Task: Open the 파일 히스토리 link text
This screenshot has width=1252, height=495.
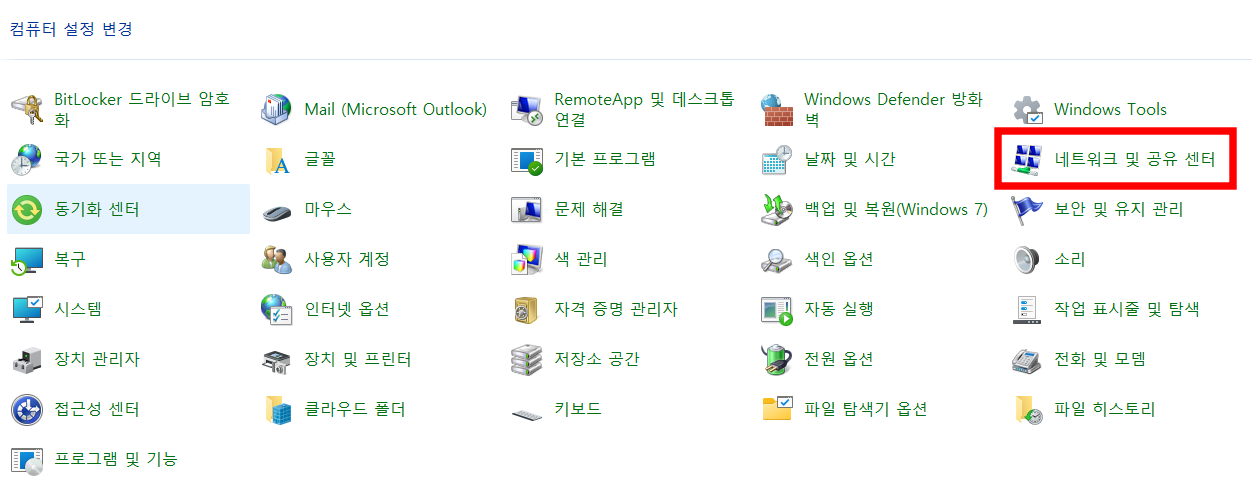Action: [1105, 409]
